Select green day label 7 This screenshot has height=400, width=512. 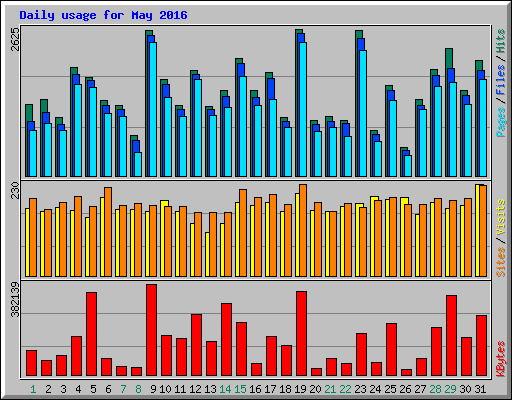(x=123, y=389)
